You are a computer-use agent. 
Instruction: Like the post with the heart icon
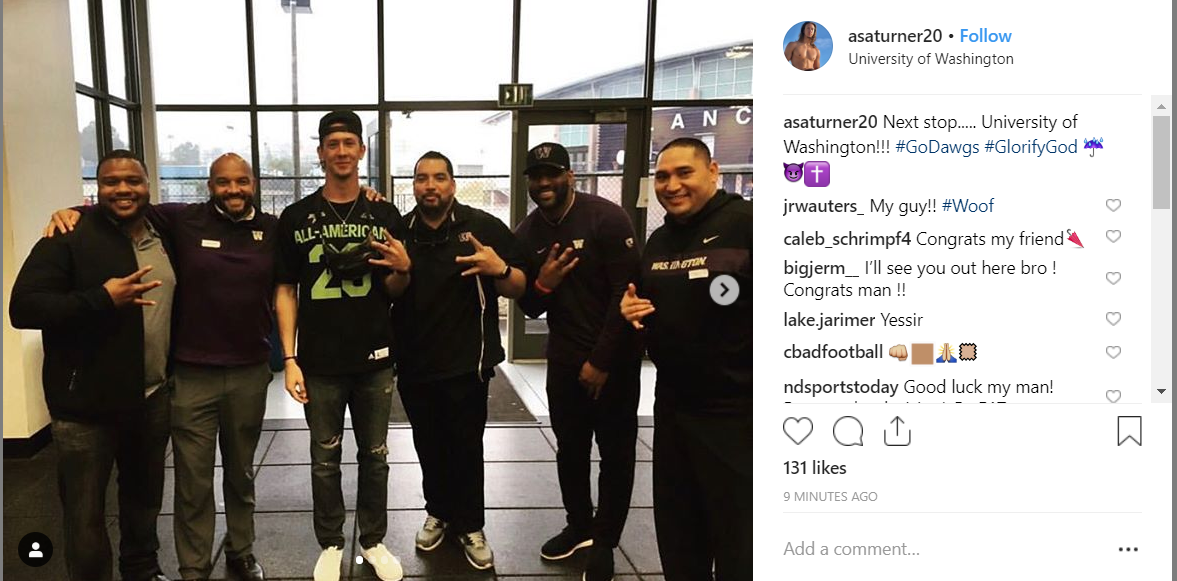click(x=798, y=432)
